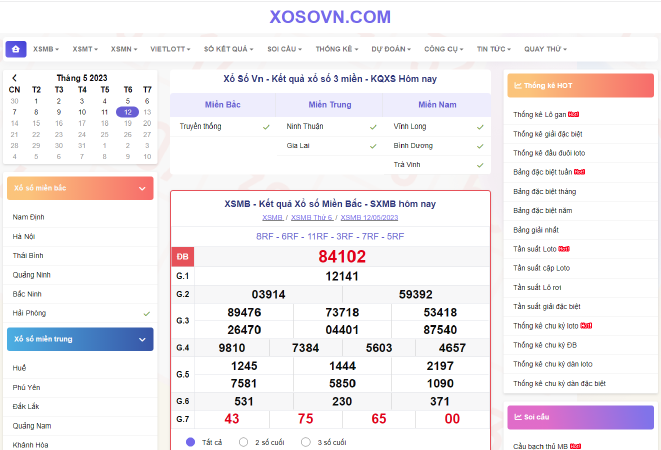Viewport: 661px width, 450px height.
Task: Open the QUAY THỬ menu
Action: pyautogui.click(x=545, y=49)
